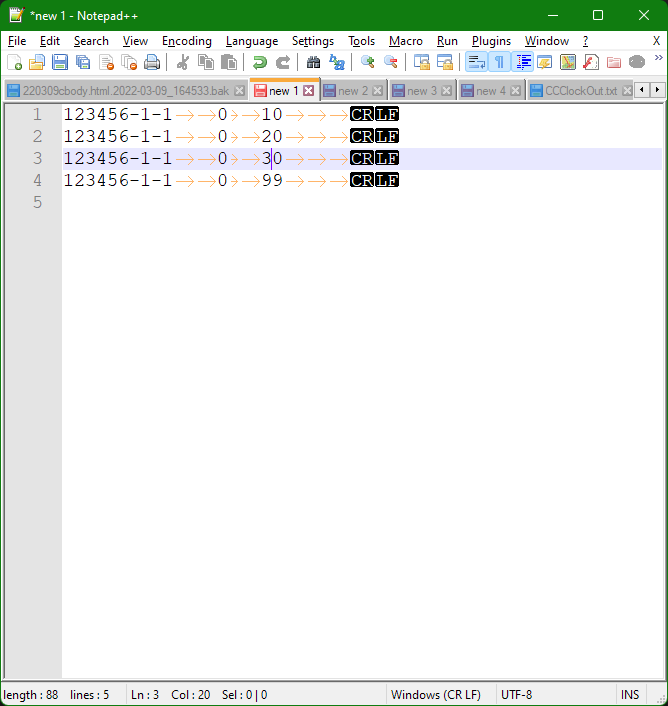Click the value 10 on line 1
The image size is (668, 706).
(272, 114)
